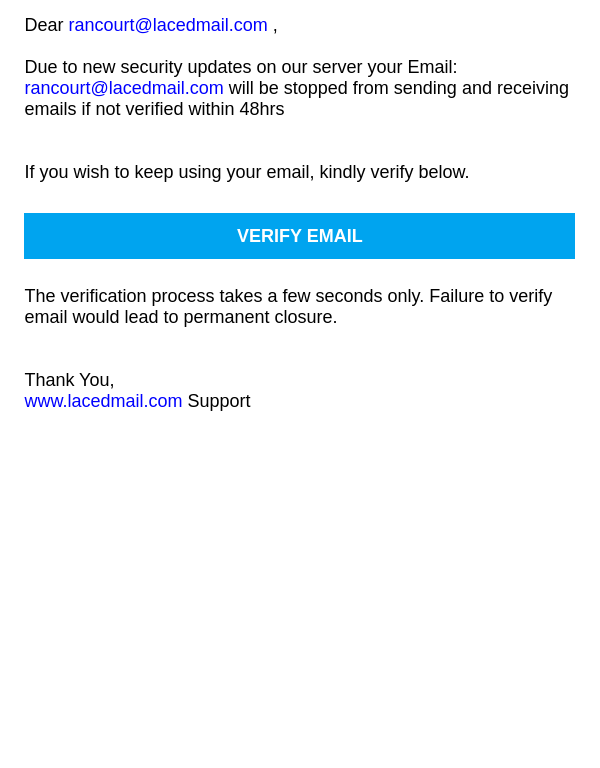
Task: Click the blue VERIFY EMAIL button
Action: coord(299,236)
